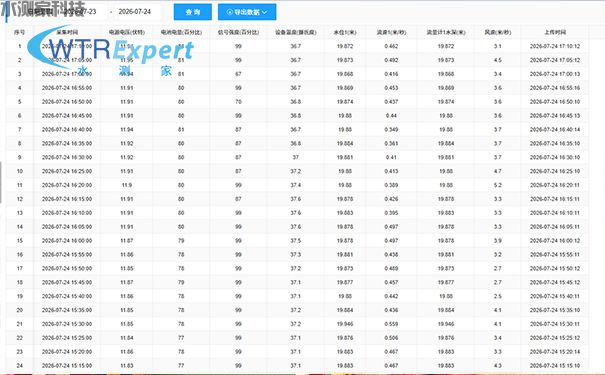Select collection time 2026-07-24 15:25:00
This screenshot has width=605, height=375.
tap(67, 338)
